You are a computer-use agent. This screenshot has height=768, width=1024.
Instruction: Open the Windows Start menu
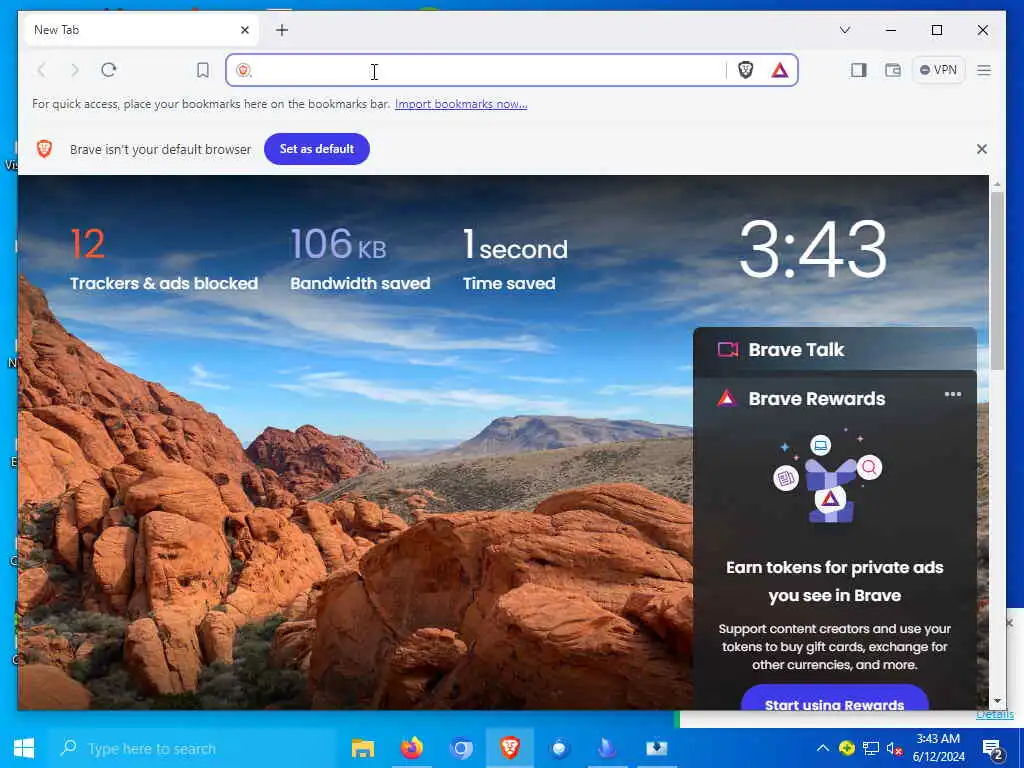(x=24, y=748)
